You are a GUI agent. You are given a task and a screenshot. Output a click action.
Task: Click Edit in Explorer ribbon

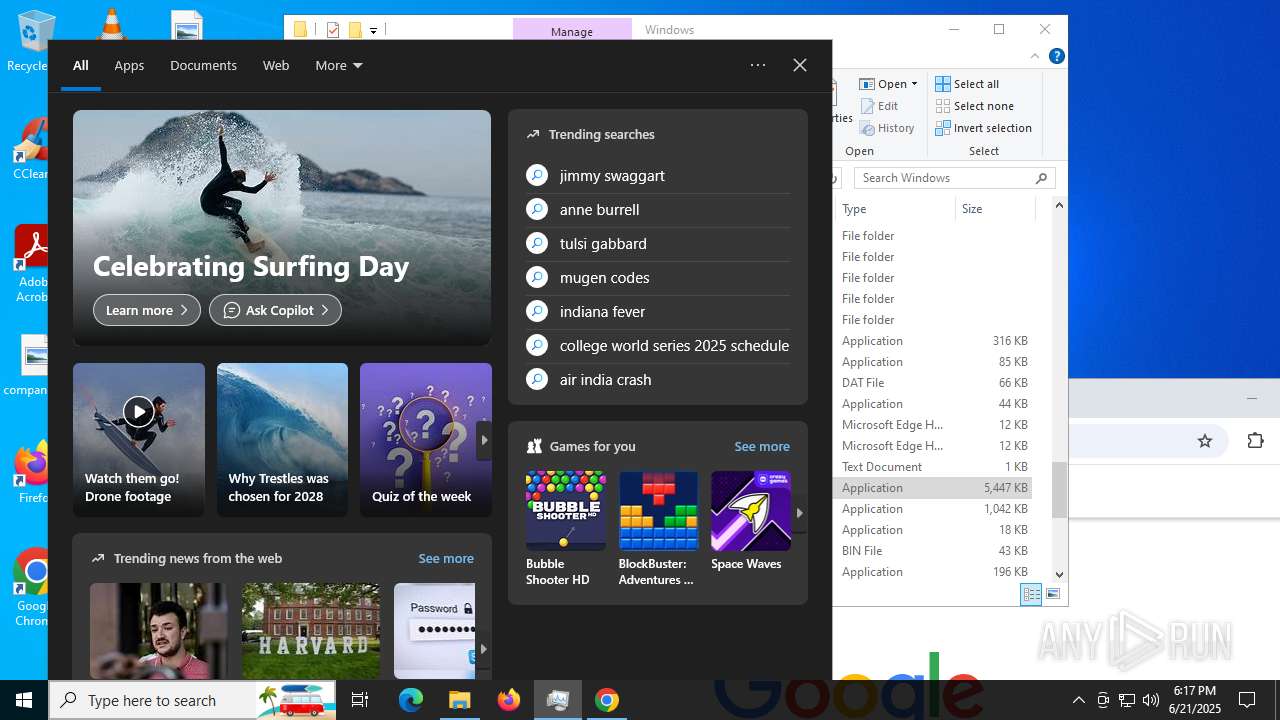pos(879,106)
